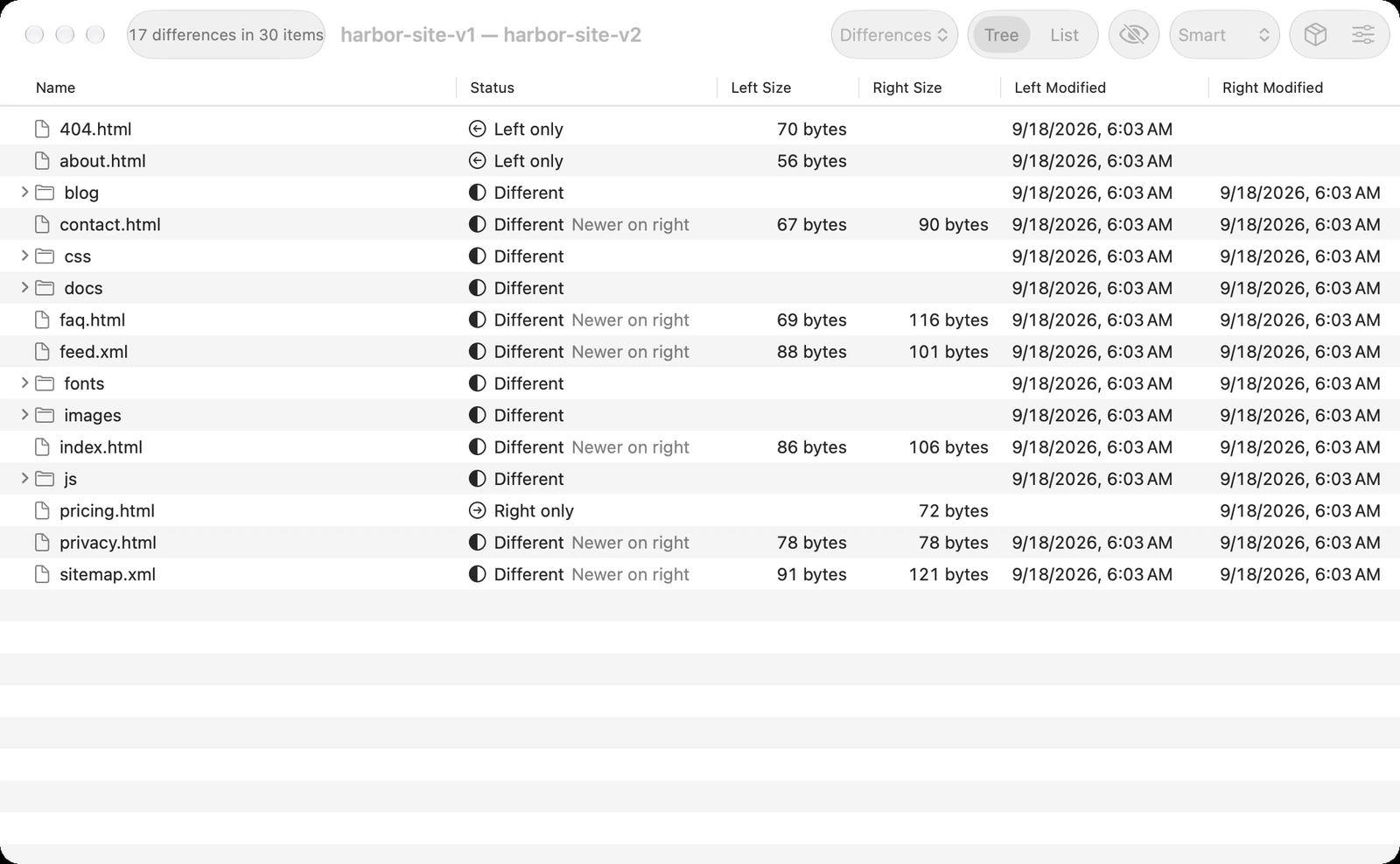Click the Left only icon for 404.html
Viewport: 1400px width, 864px height.
pos(477,129)
